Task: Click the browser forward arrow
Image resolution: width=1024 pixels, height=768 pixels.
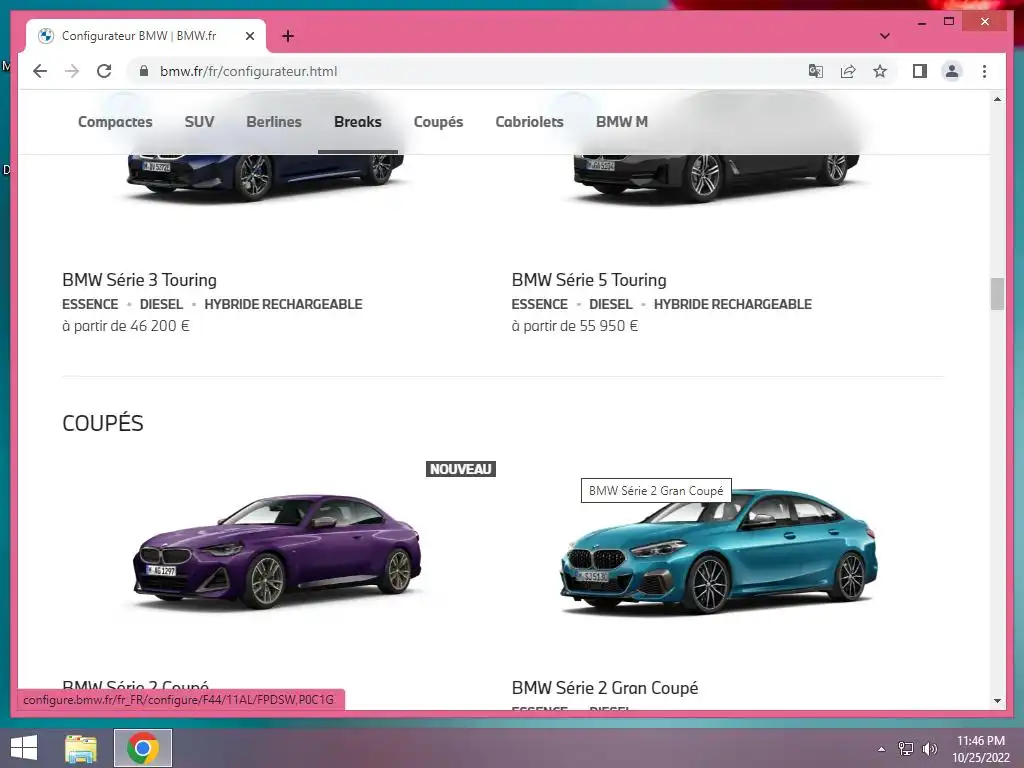Action: [x=72, y=71]
